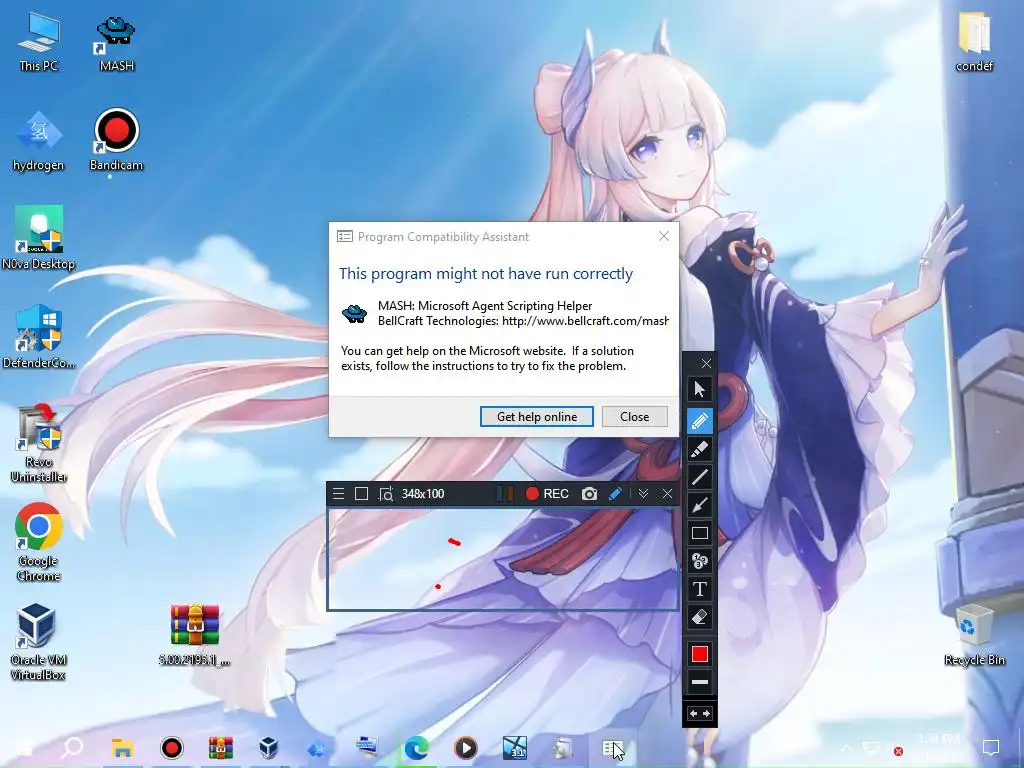Toggle the drawing mode pencil icon
Viewport: 1024px width, 768px height.
click(615, 494)
